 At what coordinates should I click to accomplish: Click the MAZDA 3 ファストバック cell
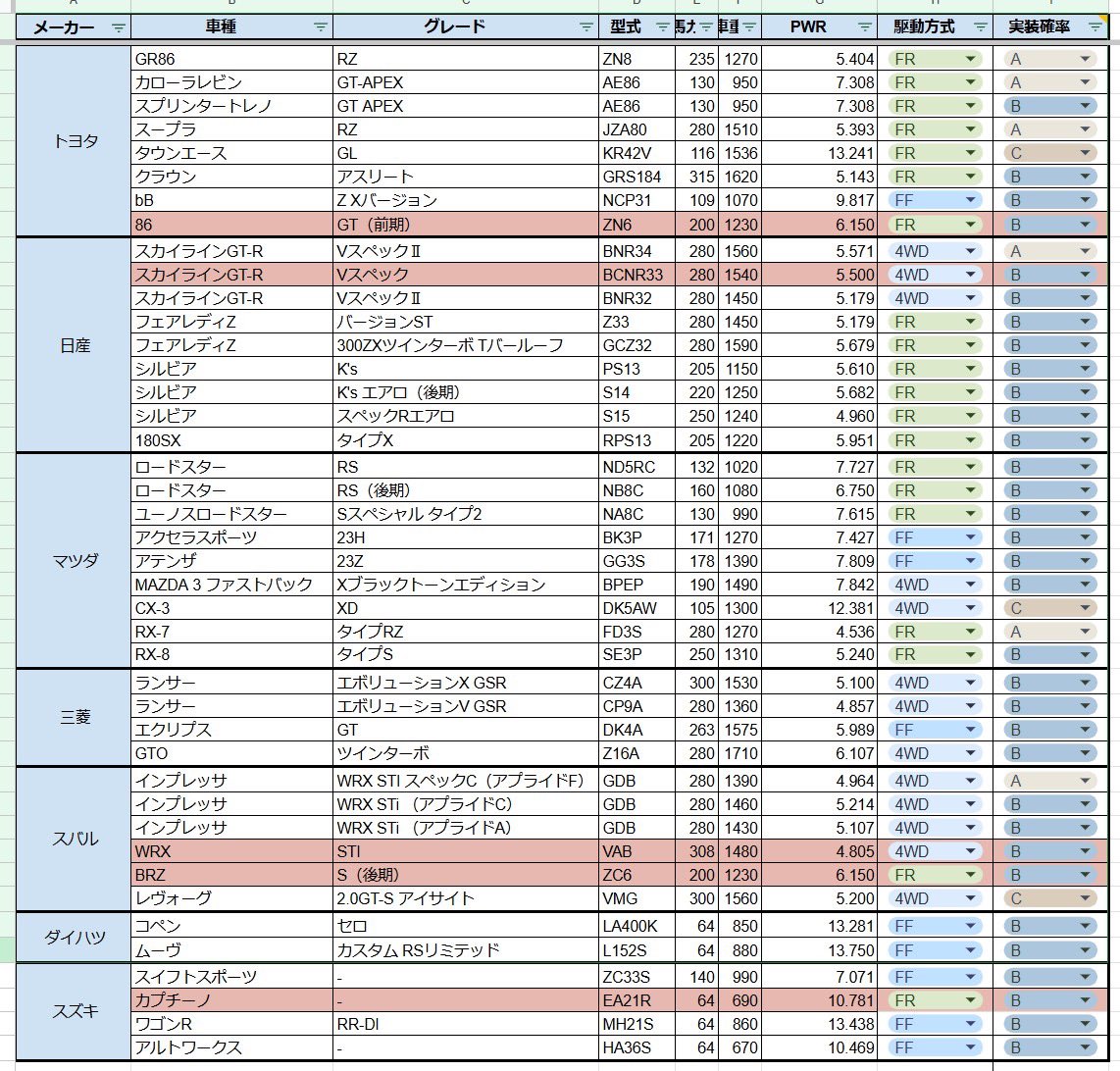(232, 585)
